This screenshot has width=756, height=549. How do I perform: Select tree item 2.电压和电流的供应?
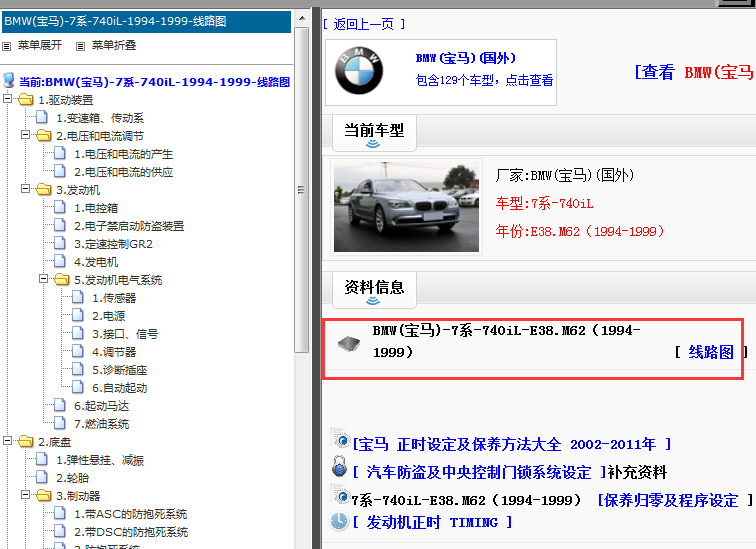(123, 172)
